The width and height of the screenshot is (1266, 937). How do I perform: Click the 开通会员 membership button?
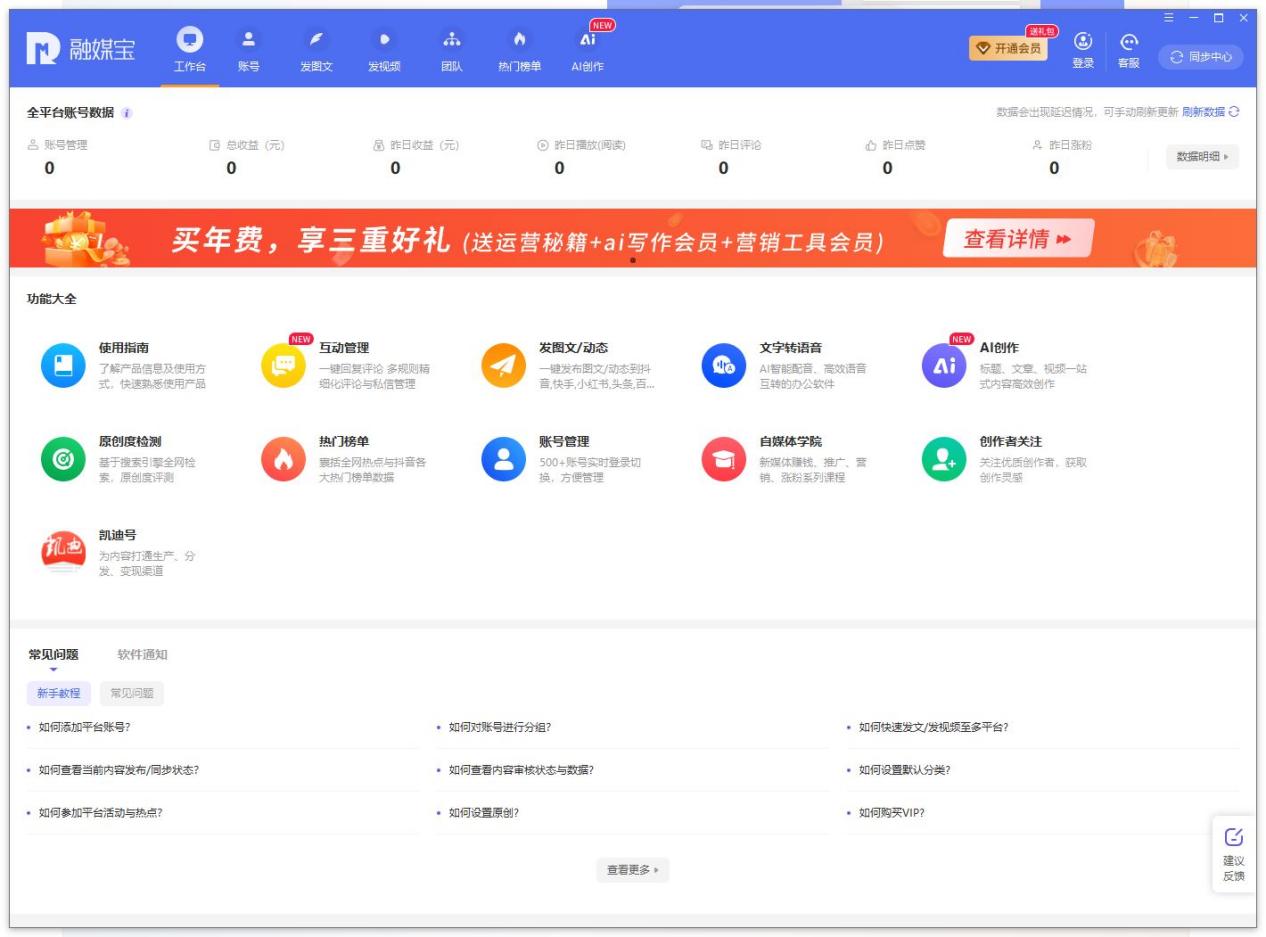pos(1008,48)
